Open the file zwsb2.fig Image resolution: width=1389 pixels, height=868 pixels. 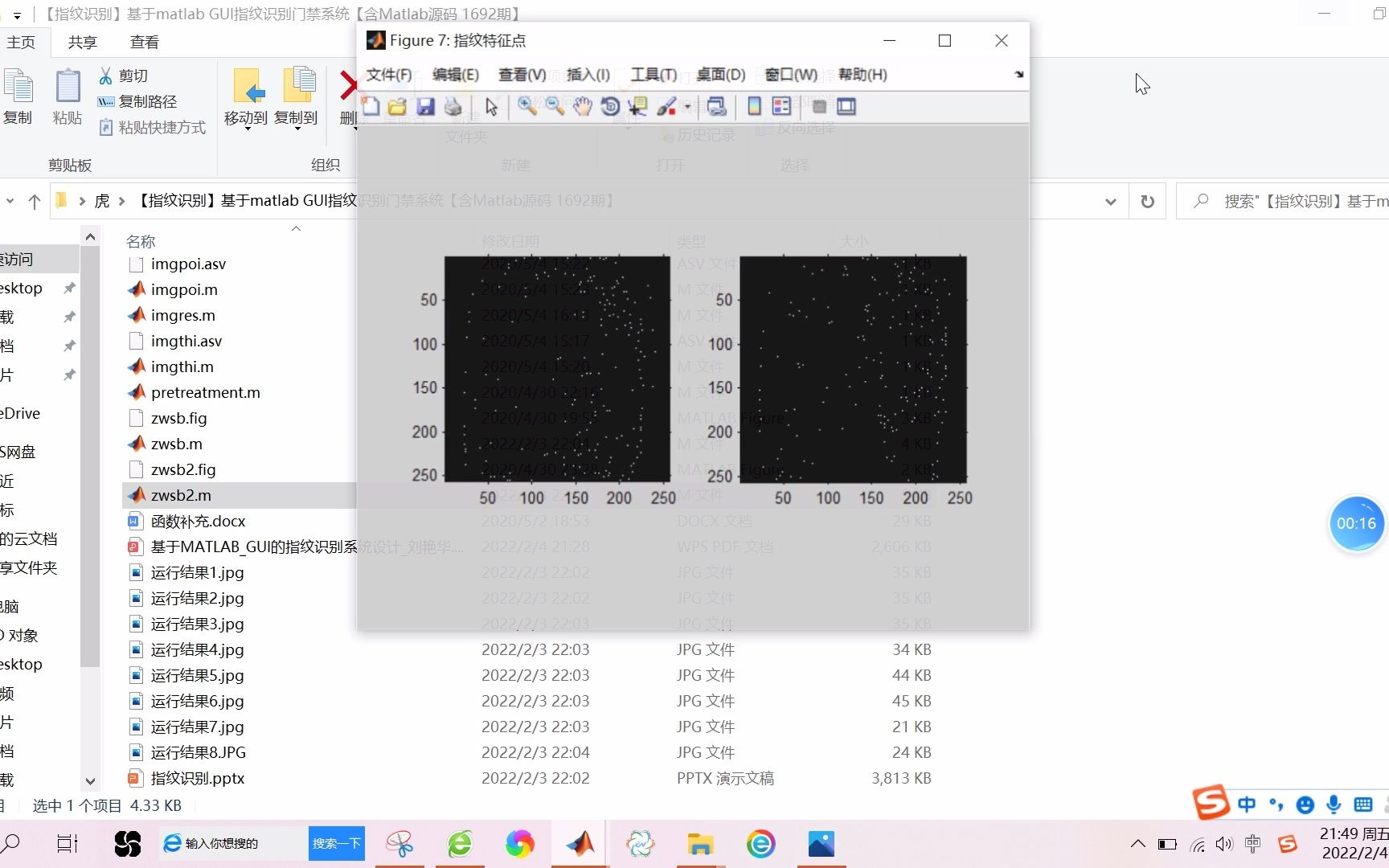tap(183, 469)
